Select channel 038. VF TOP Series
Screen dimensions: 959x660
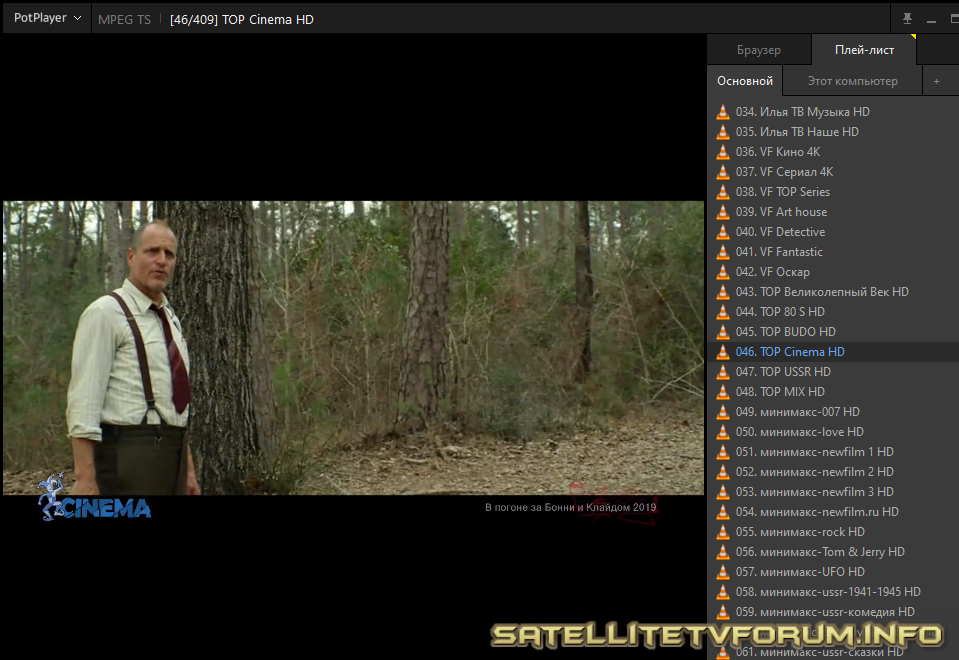click(x=833, y=191)
